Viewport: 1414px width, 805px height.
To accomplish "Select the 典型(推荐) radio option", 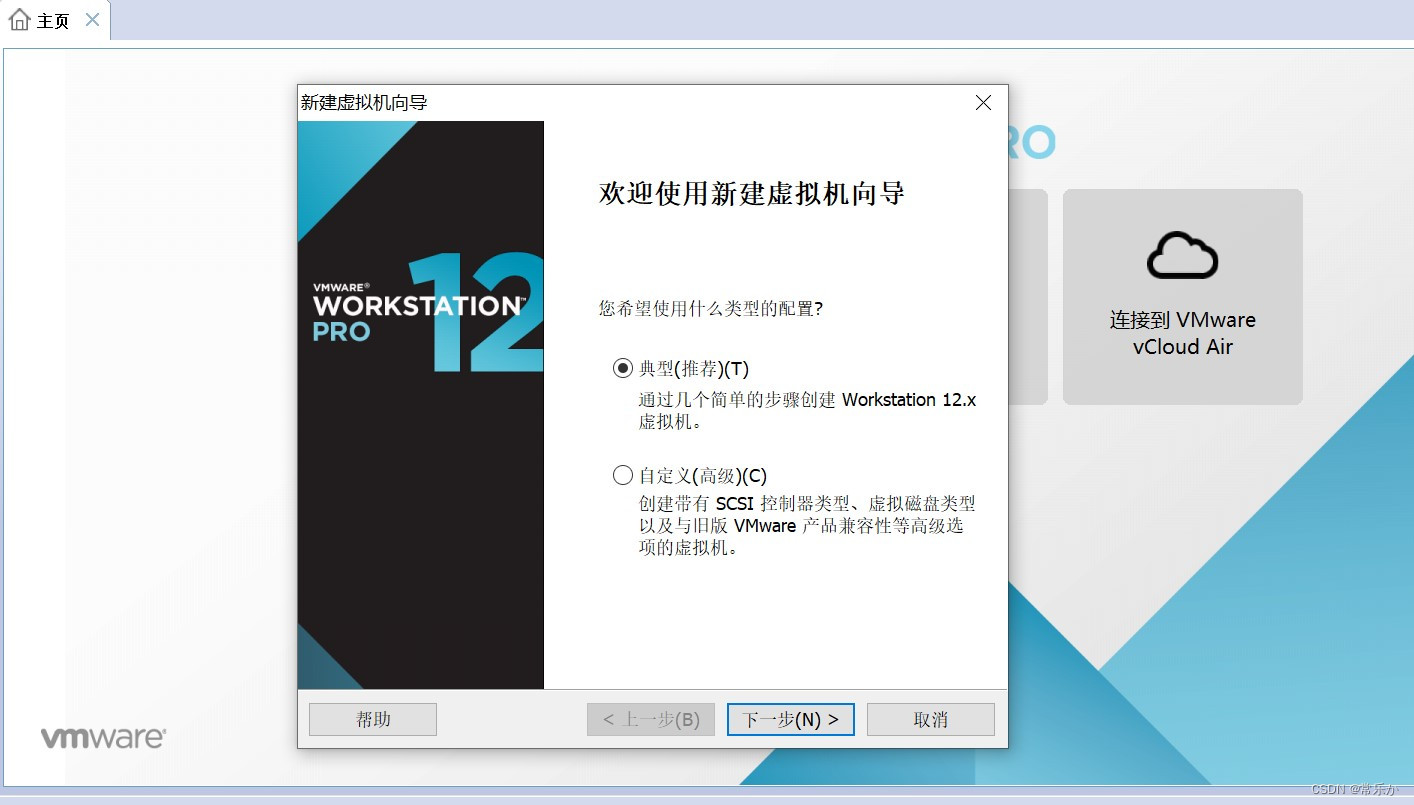I will (x=623, y=369).
